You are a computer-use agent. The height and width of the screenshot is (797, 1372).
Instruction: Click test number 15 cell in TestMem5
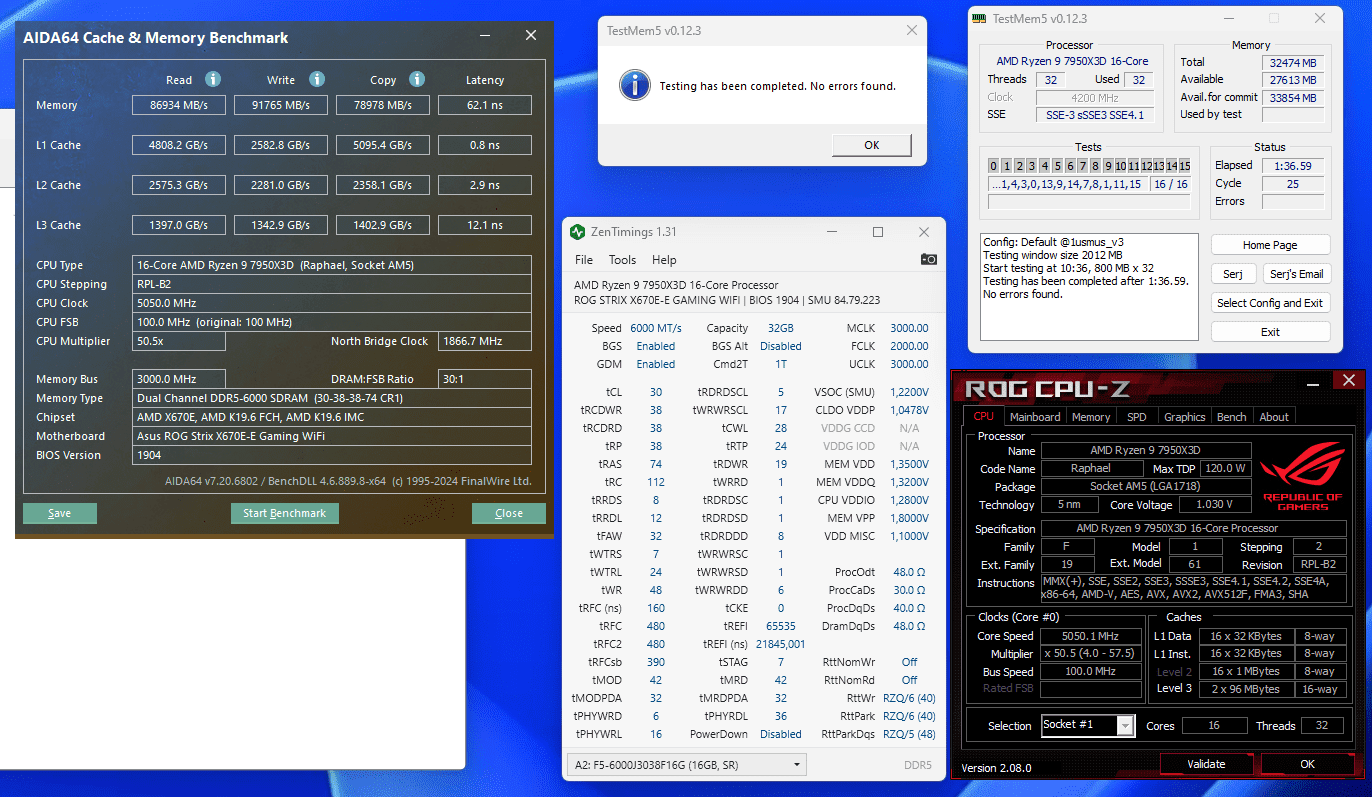[1185, 166]
